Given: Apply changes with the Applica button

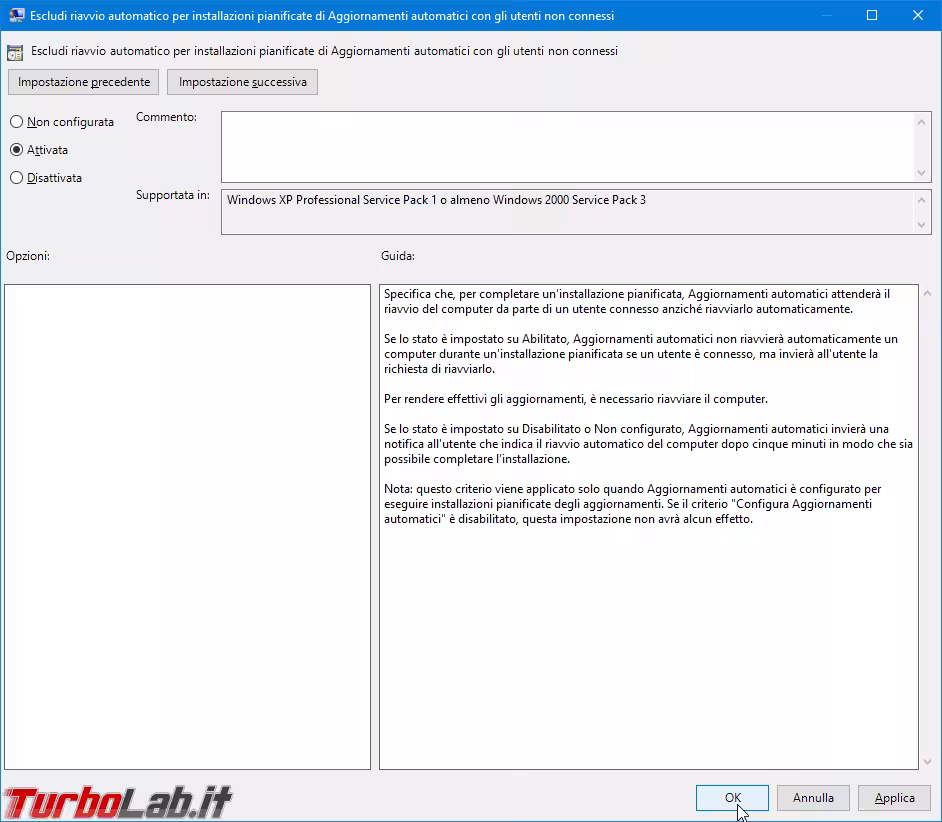Looking at the screenshot, I should tap(894, 798).
